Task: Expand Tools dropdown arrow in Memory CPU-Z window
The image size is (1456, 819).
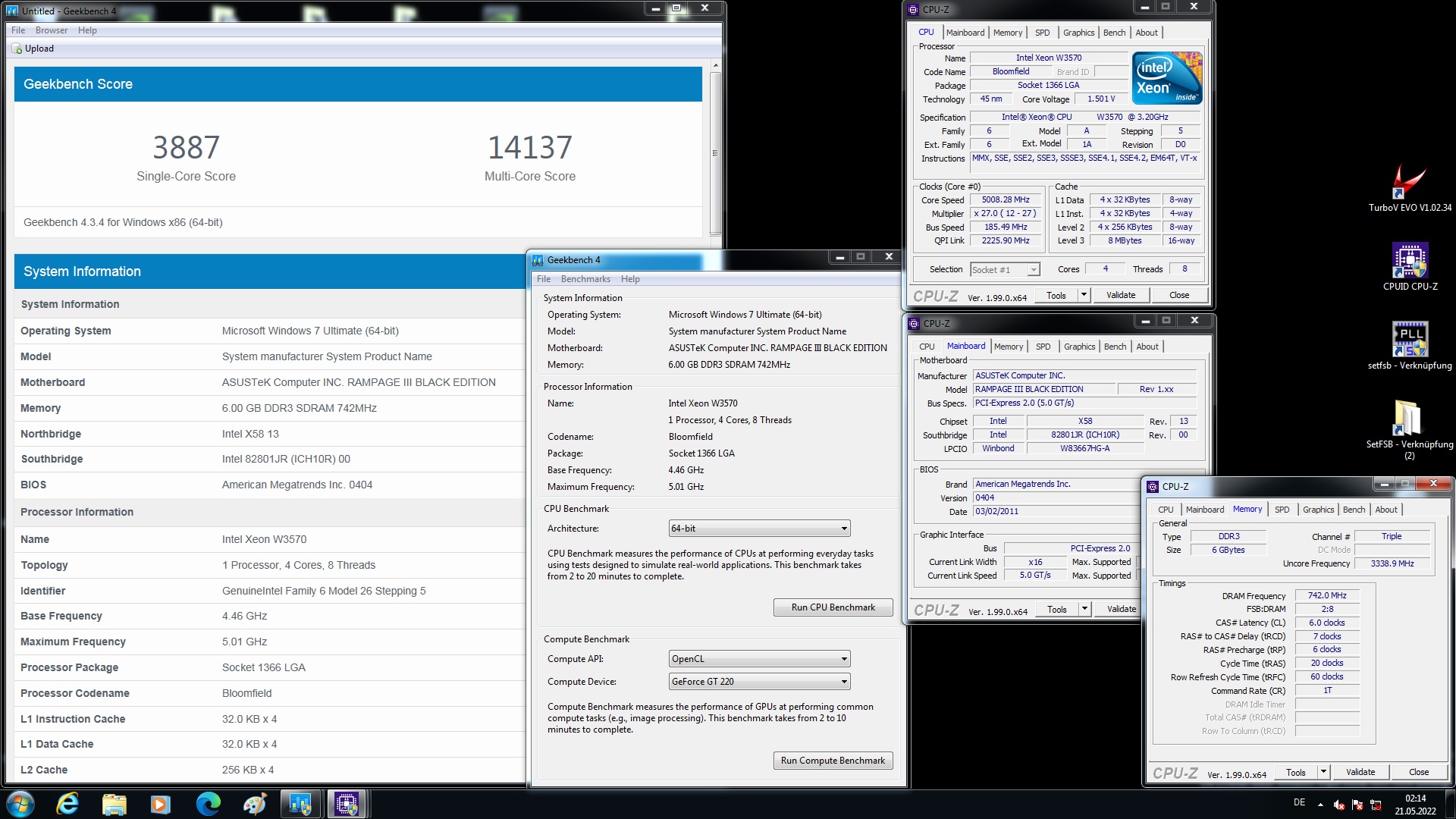Action: pyautogui.click(x=1323, y=772)
